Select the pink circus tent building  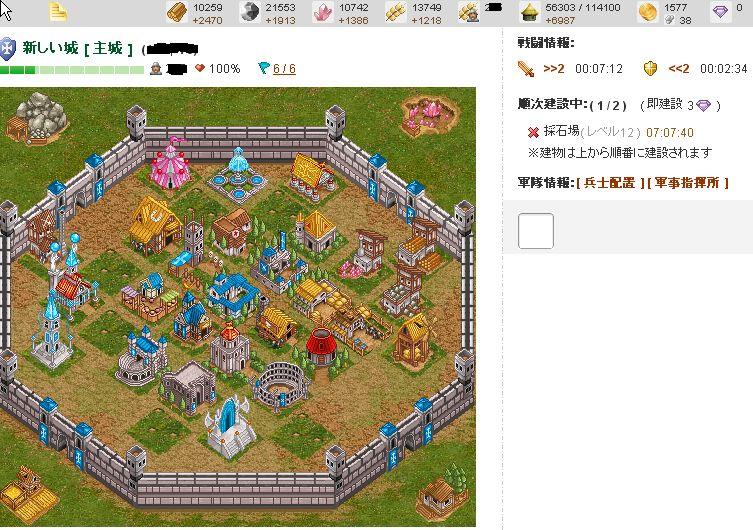[x=170, y=163]
